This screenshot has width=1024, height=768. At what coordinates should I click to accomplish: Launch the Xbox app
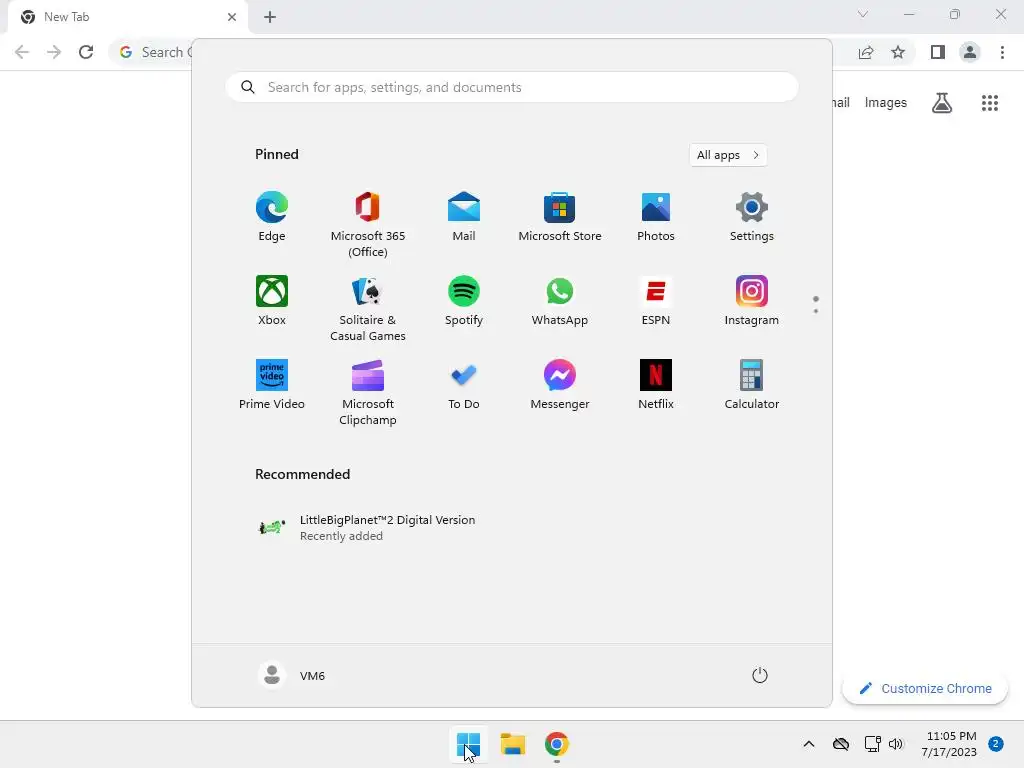tap(272, 300)
